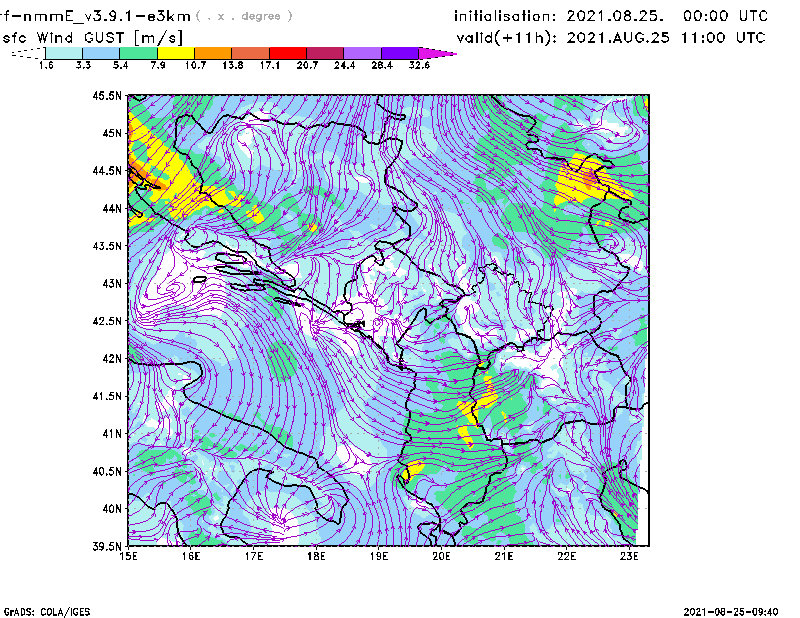
Task: Select the violet 28.4–32.6 legend swatch
Action: pos(400,53)
